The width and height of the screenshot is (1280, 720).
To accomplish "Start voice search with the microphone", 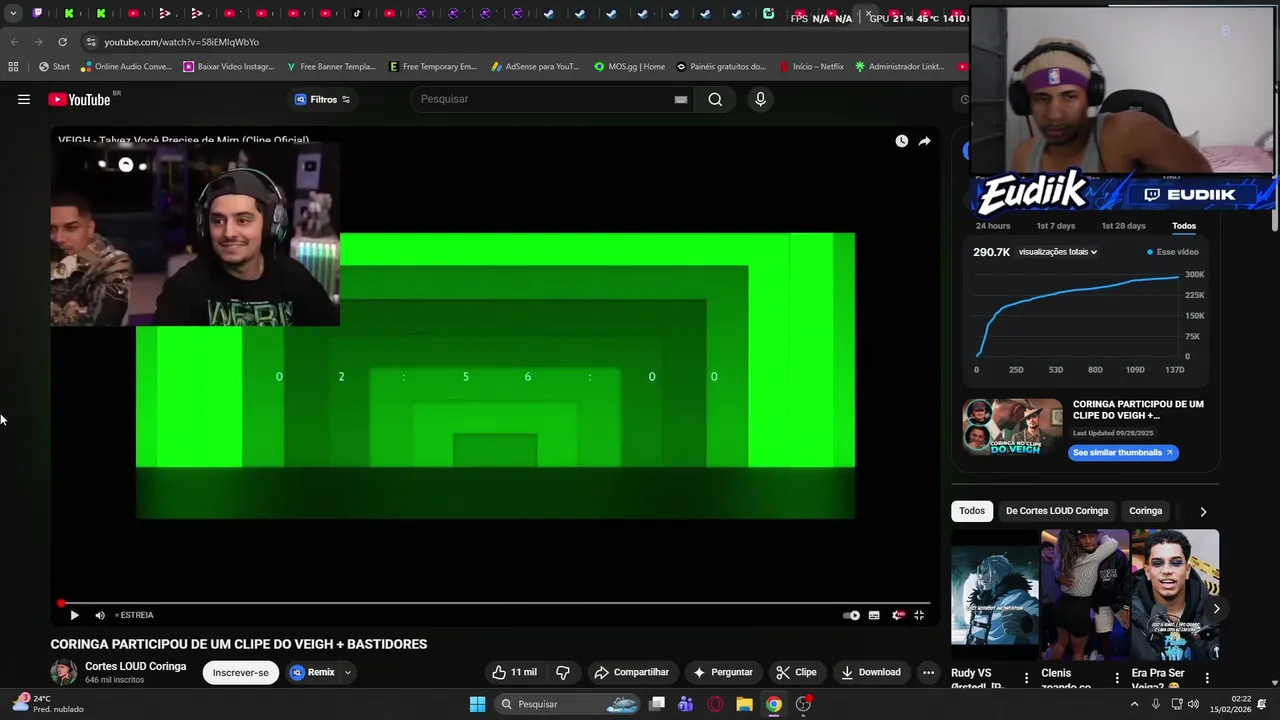I will (x=760, y=99).
